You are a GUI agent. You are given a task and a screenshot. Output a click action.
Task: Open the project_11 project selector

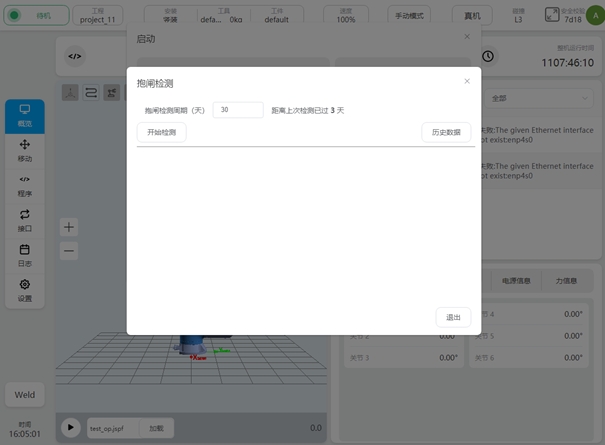pos(98,16)
